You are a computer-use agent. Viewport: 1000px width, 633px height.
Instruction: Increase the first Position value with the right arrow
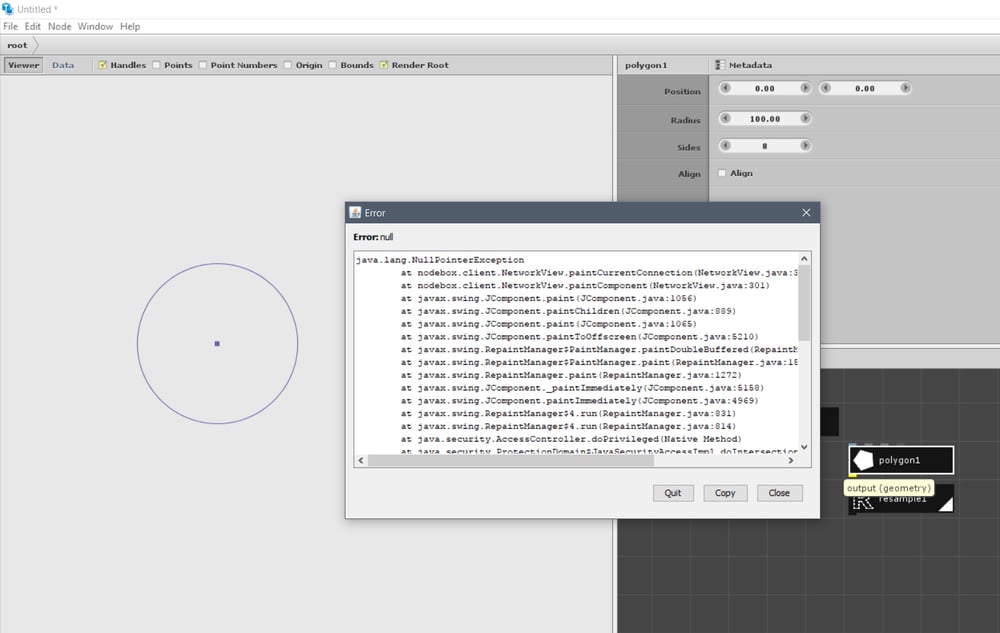805,88
